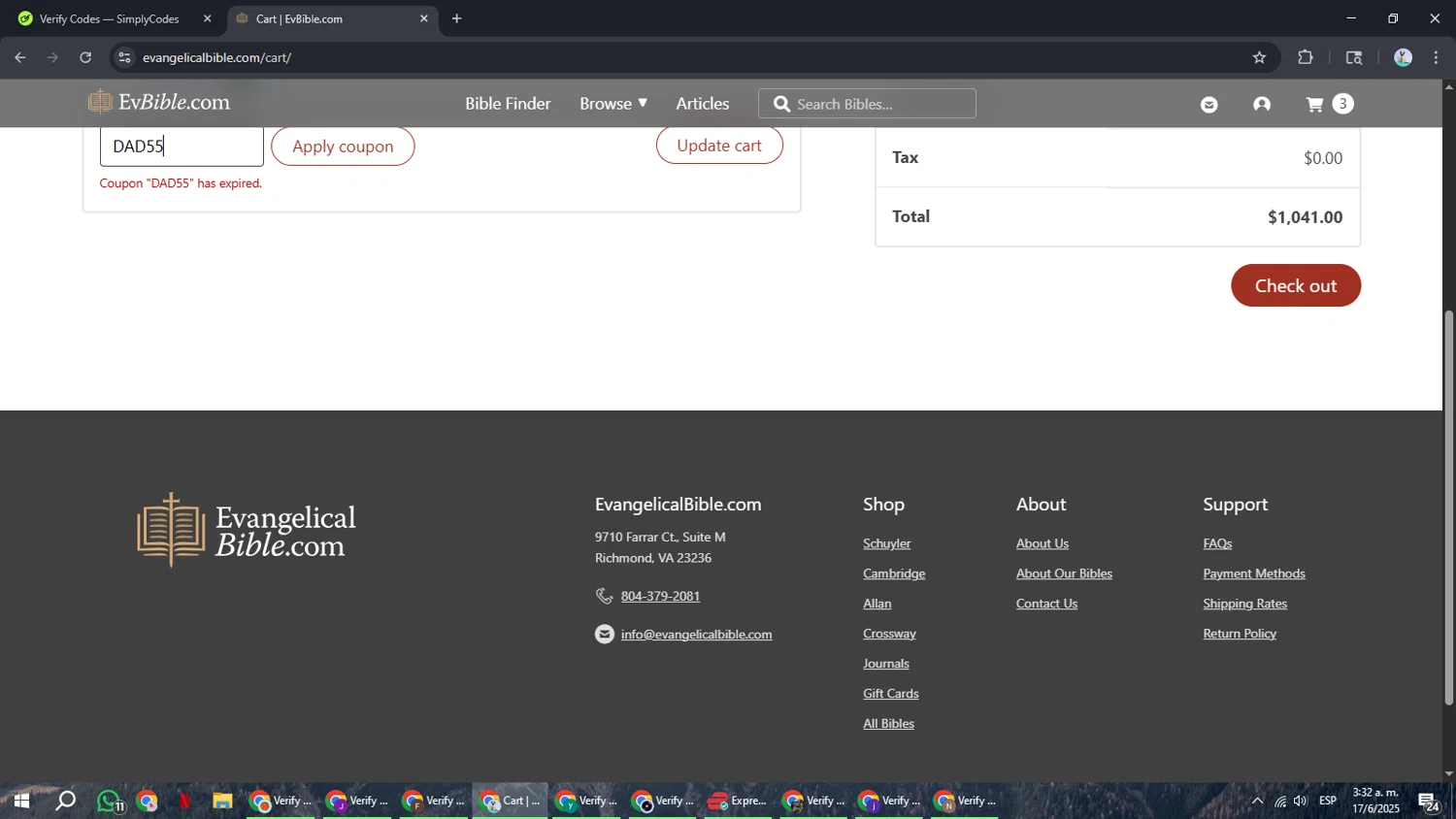Open the All Bibles link

click(888, 724)
